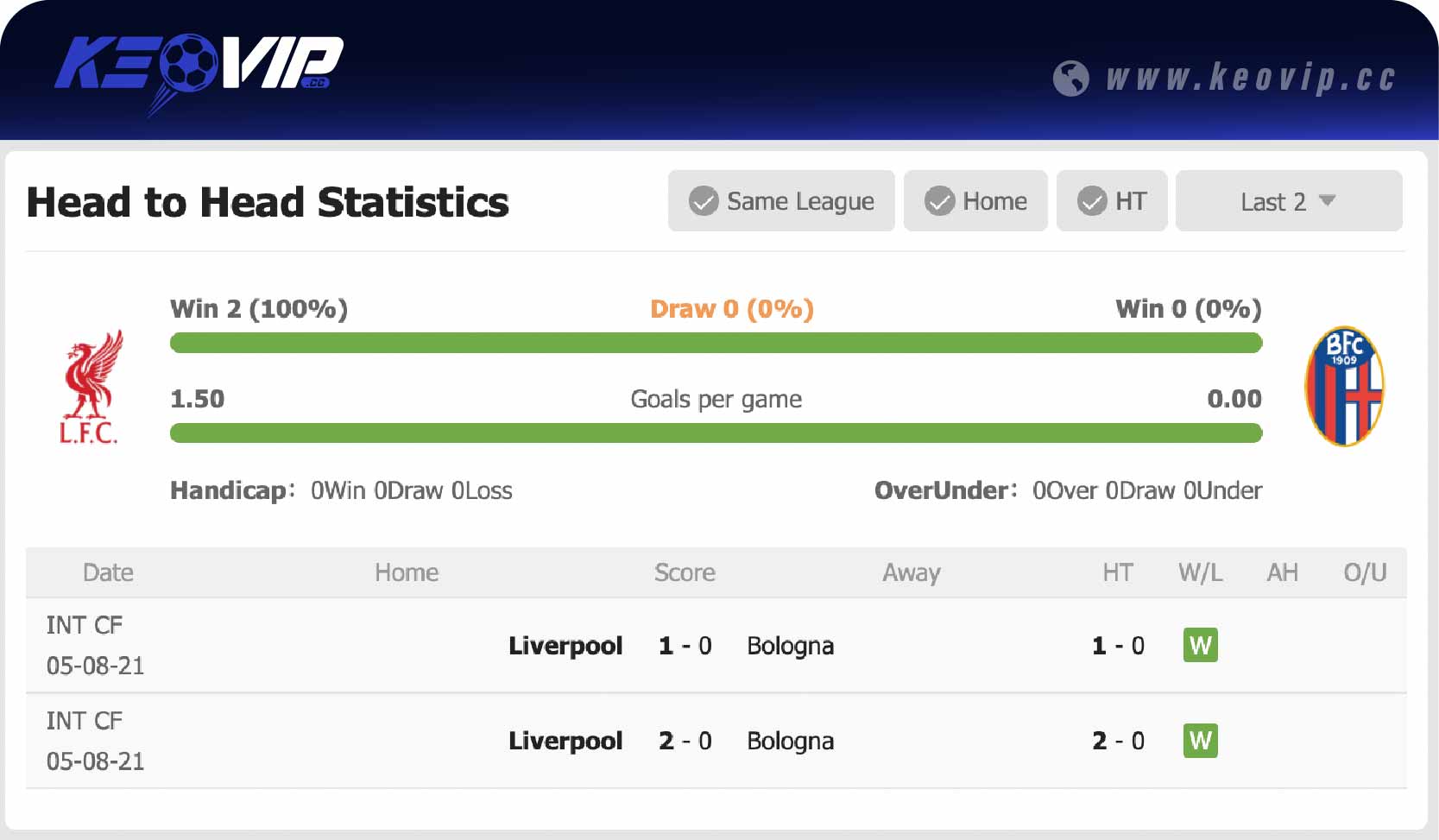Select the W/L column header
1439x840 pixels.
point(1201,572)
